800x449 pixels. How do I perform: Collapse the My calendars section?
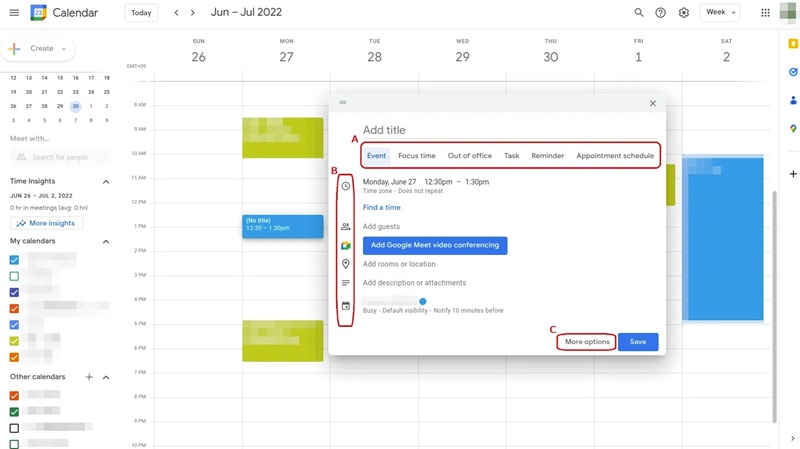106,241
